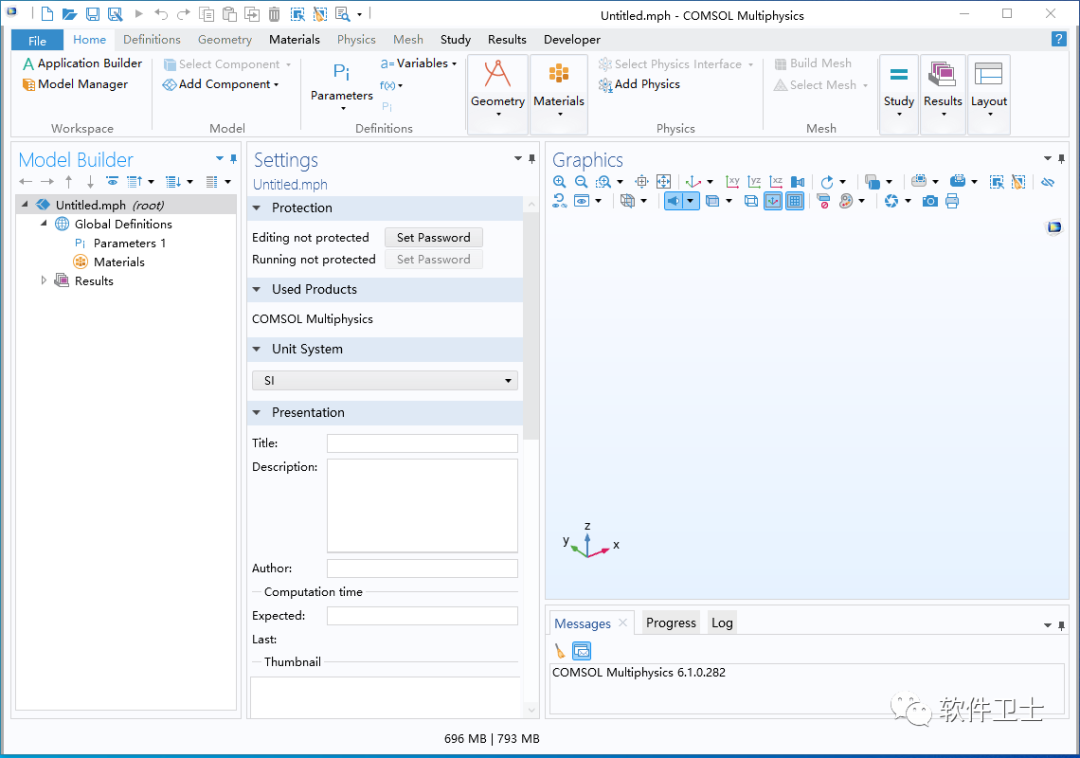This screenshot has height=758, width=1080.
Task: Click Set Password for editing protection
Action: coord(433,238)
